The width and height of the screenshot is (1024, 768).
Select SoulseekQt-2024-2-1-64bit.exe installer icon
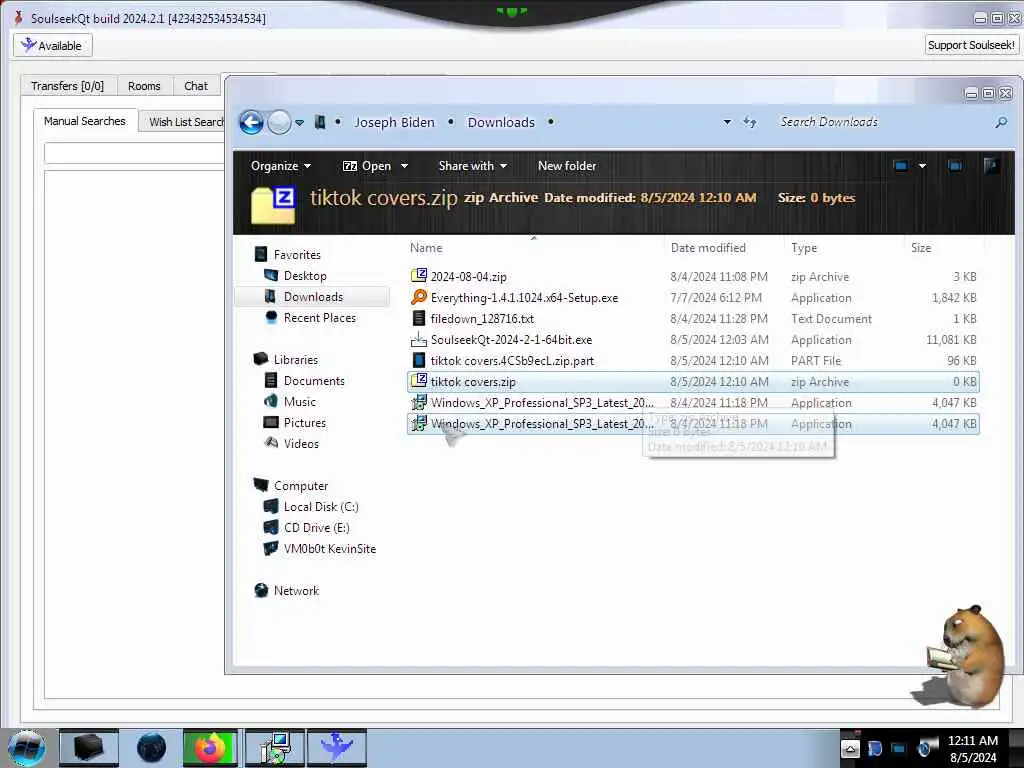coord(419,339)
